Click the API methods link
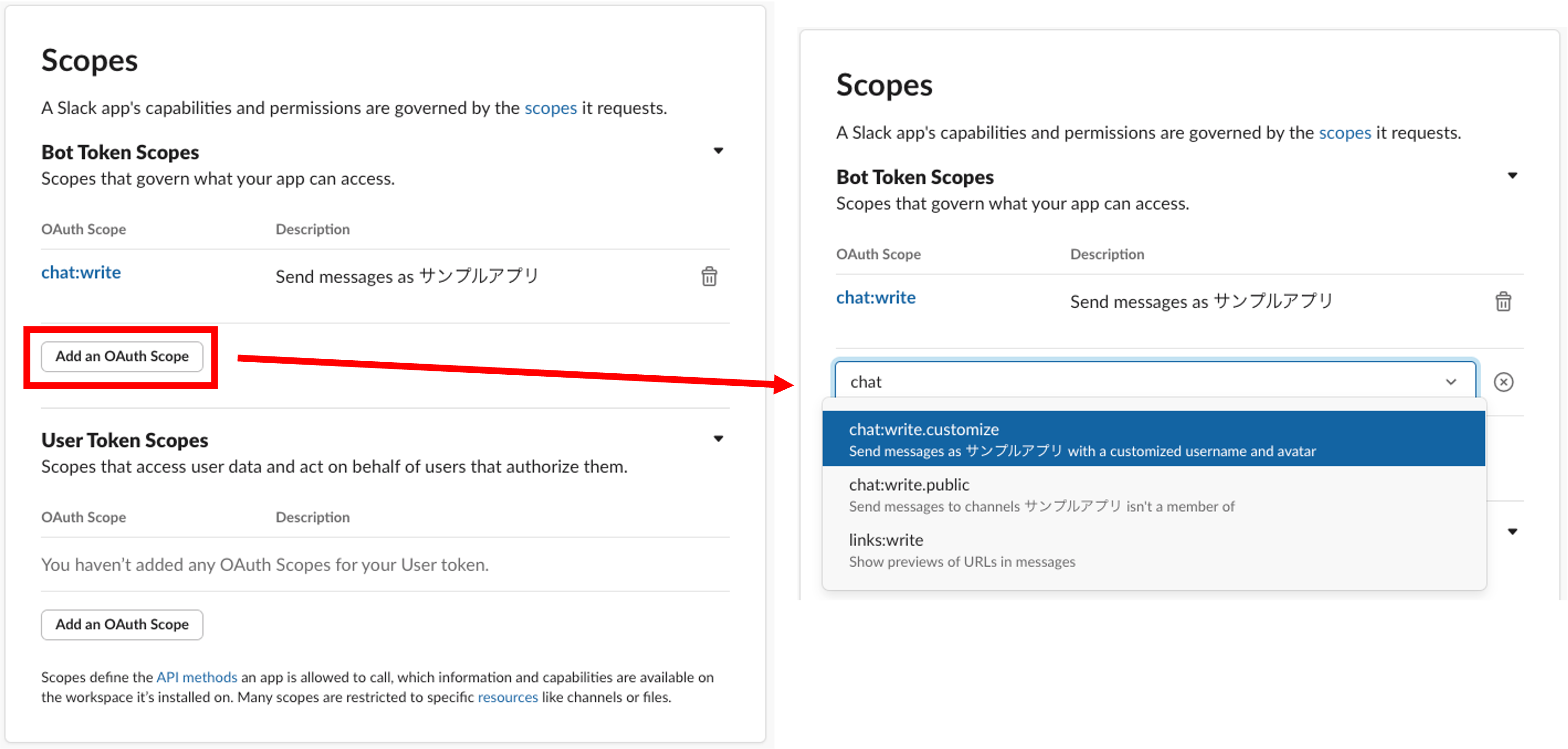 click(x=196, y=677)
